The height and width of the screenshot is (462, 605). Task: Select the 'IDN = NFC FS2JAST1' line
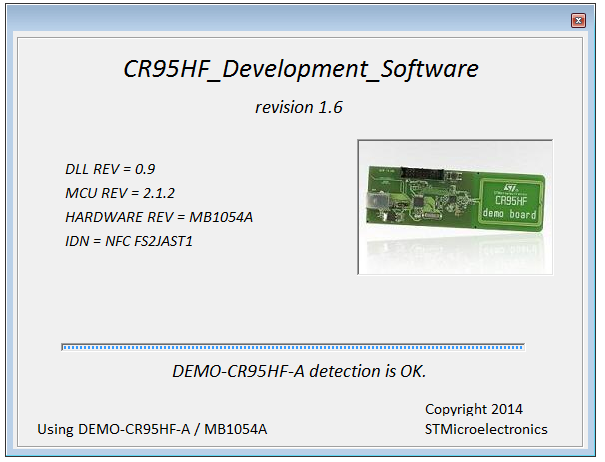point(129,241)
